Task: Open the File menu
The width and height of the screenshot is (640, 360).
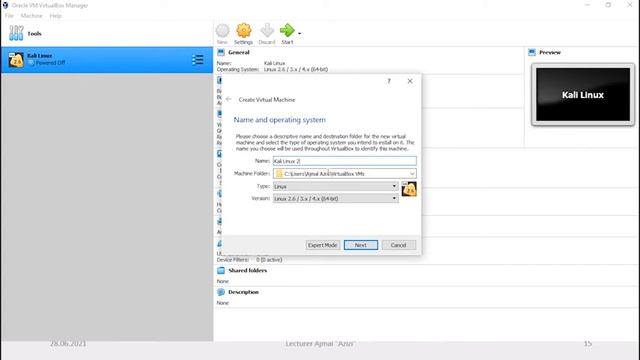Action: pos(9,16)
